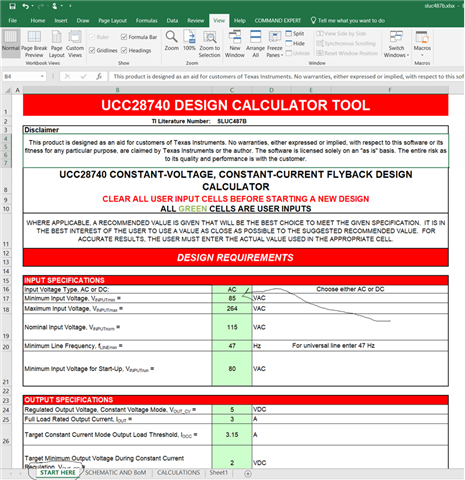Select column C header

(x=232, y=90)
